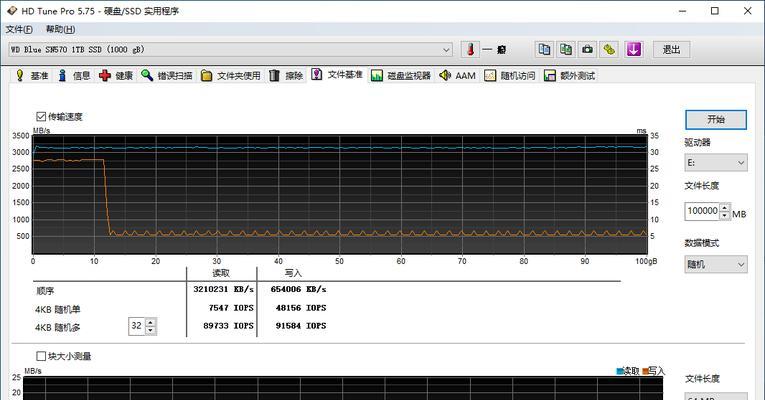Click the 48156 IOPS write value
This screenshot has height=400, width=765.
tap(301, 308)
